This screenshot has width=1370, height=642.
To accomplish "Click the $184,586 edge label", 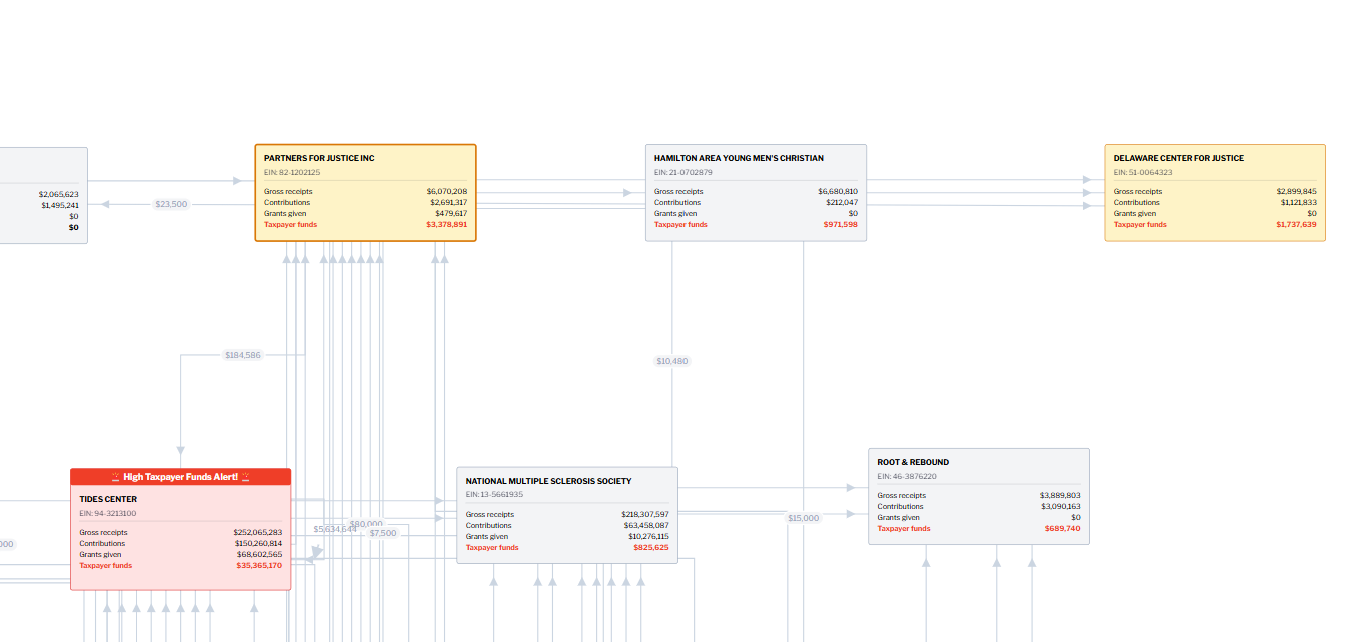I will pyautogui.click(x=243, y=355).
